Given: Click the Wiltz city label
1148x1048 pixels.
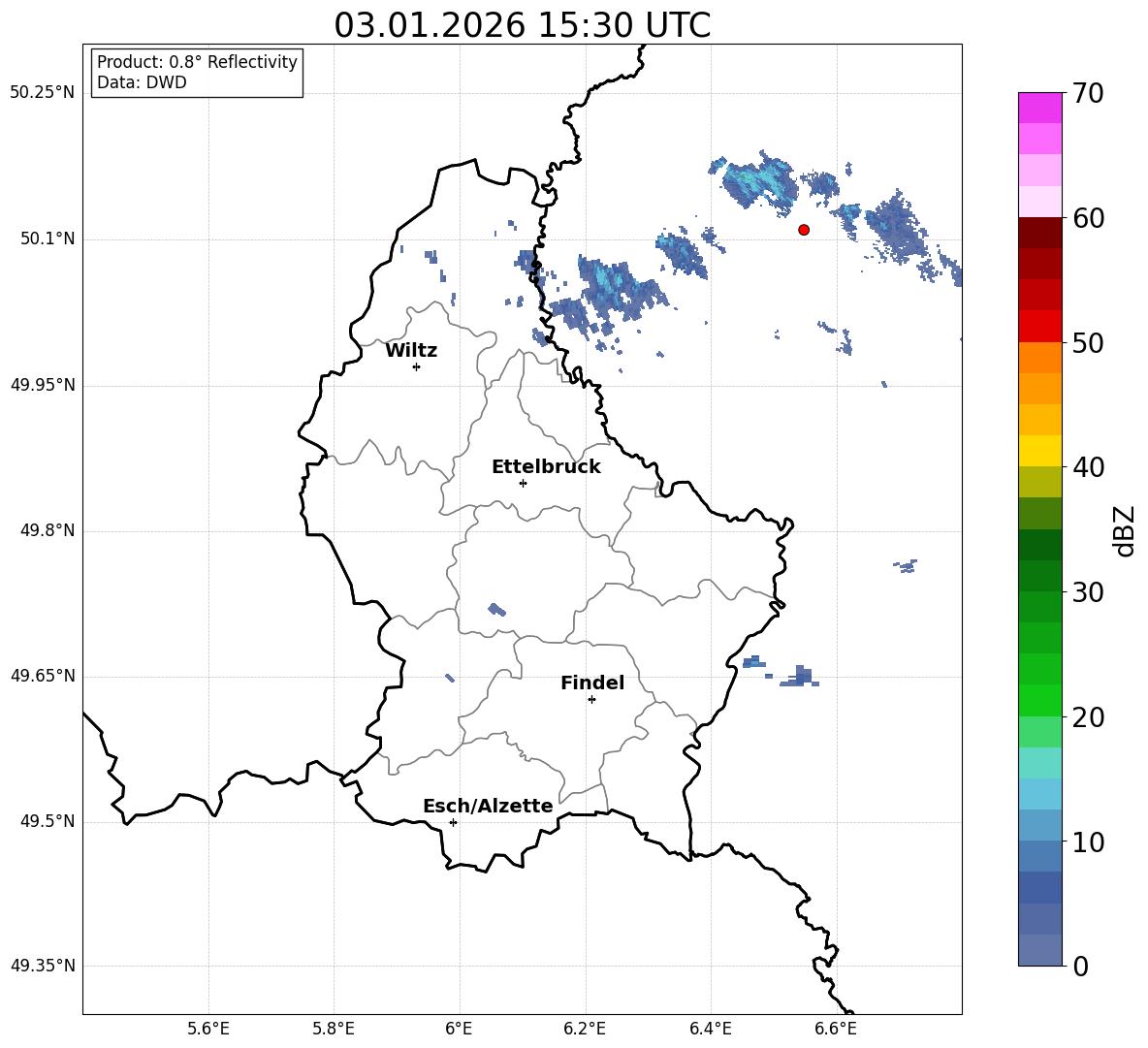Looking at the screenshot, I should click(x=411, y=351).
